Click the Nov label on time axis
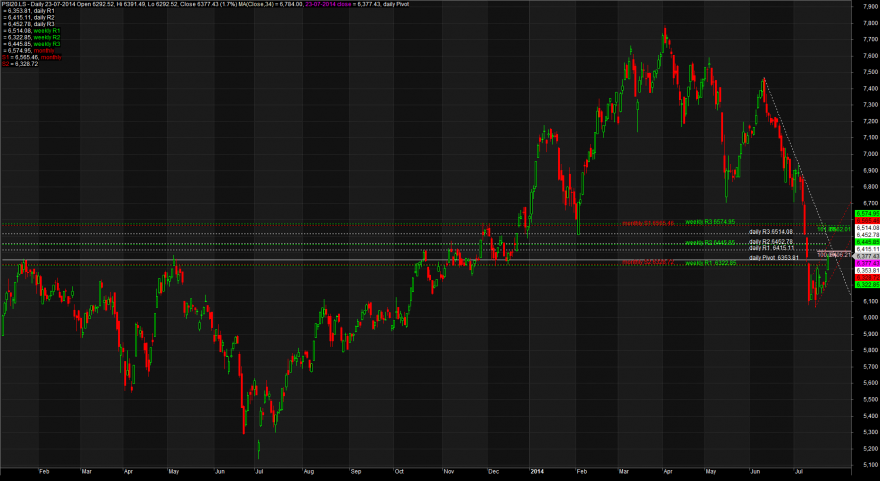Image resolution: width=880 pixels, height=481 pixels. [449, 472]
